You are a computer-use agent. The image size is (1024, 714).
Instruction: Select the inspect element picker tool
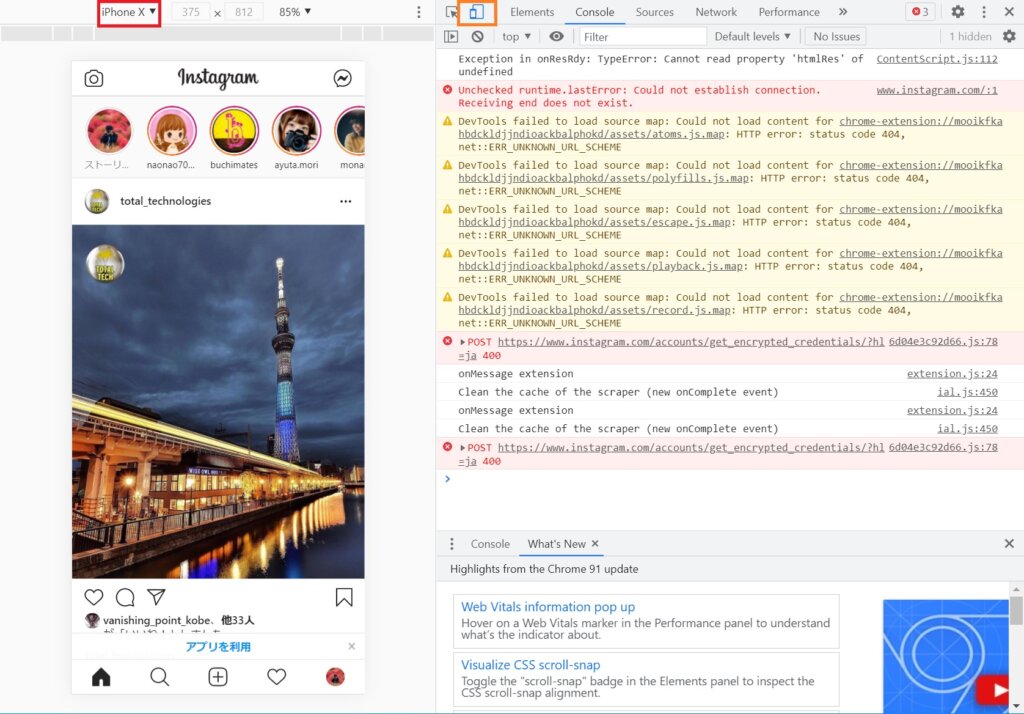[451, 12]
